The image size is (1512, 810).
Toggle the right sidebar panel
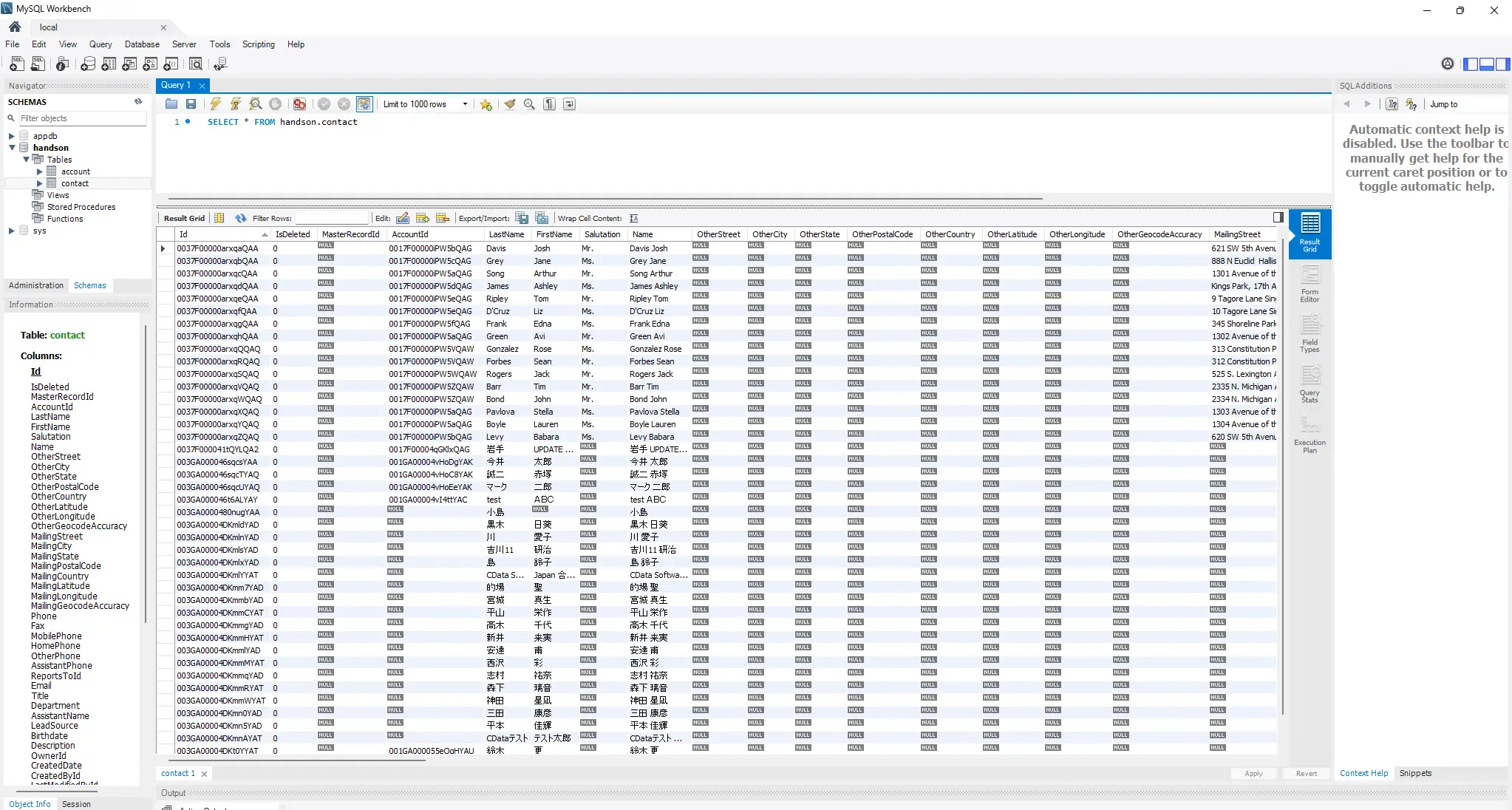point(1502,64)
